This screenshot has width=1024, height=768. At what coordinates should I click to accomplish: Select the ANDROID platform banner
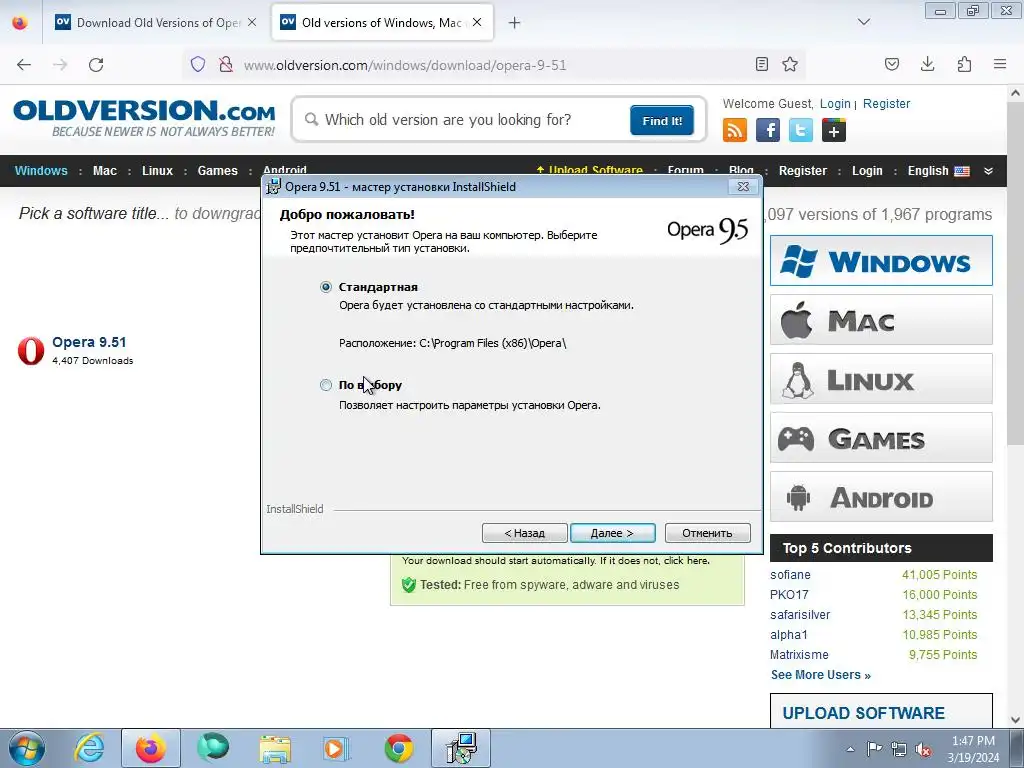tap(881, 496)
